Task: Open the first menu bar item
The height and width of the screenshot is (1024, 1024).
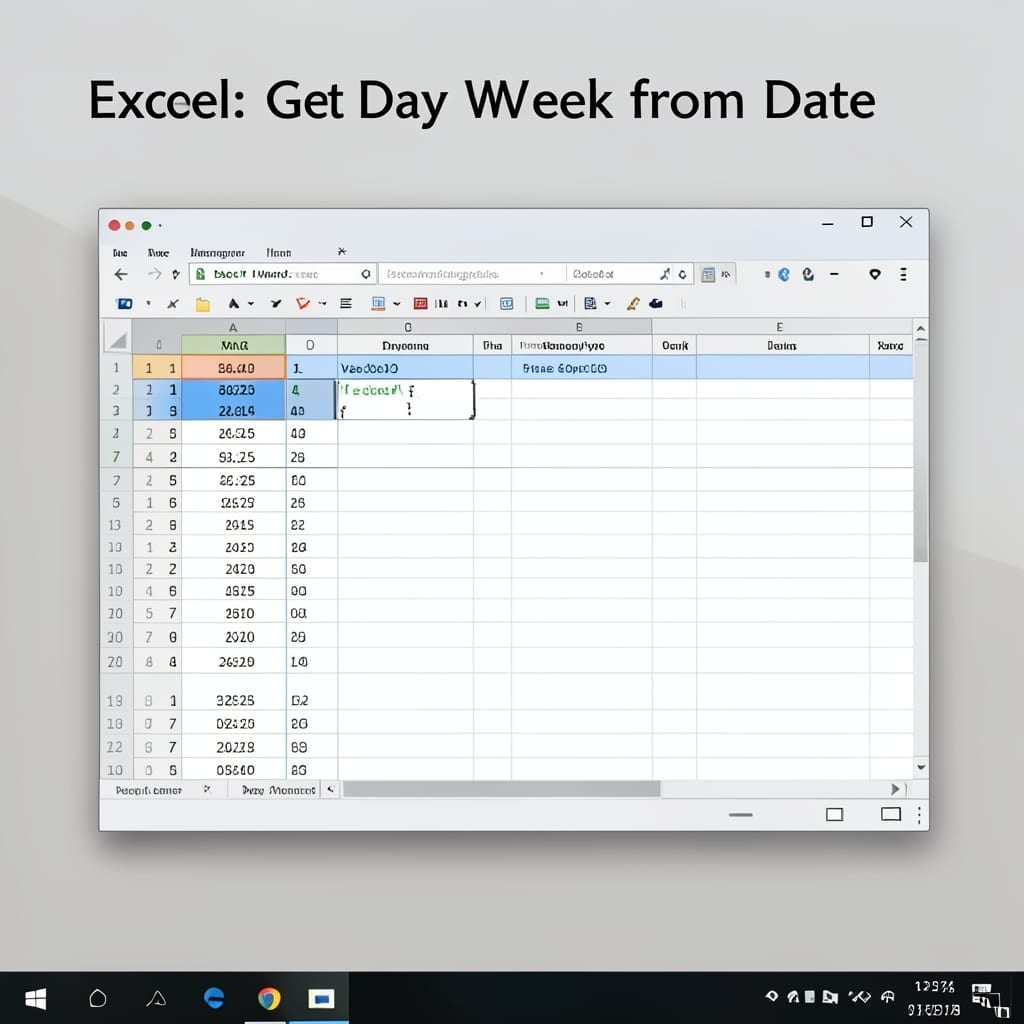Action: click(x=120, y=253)
